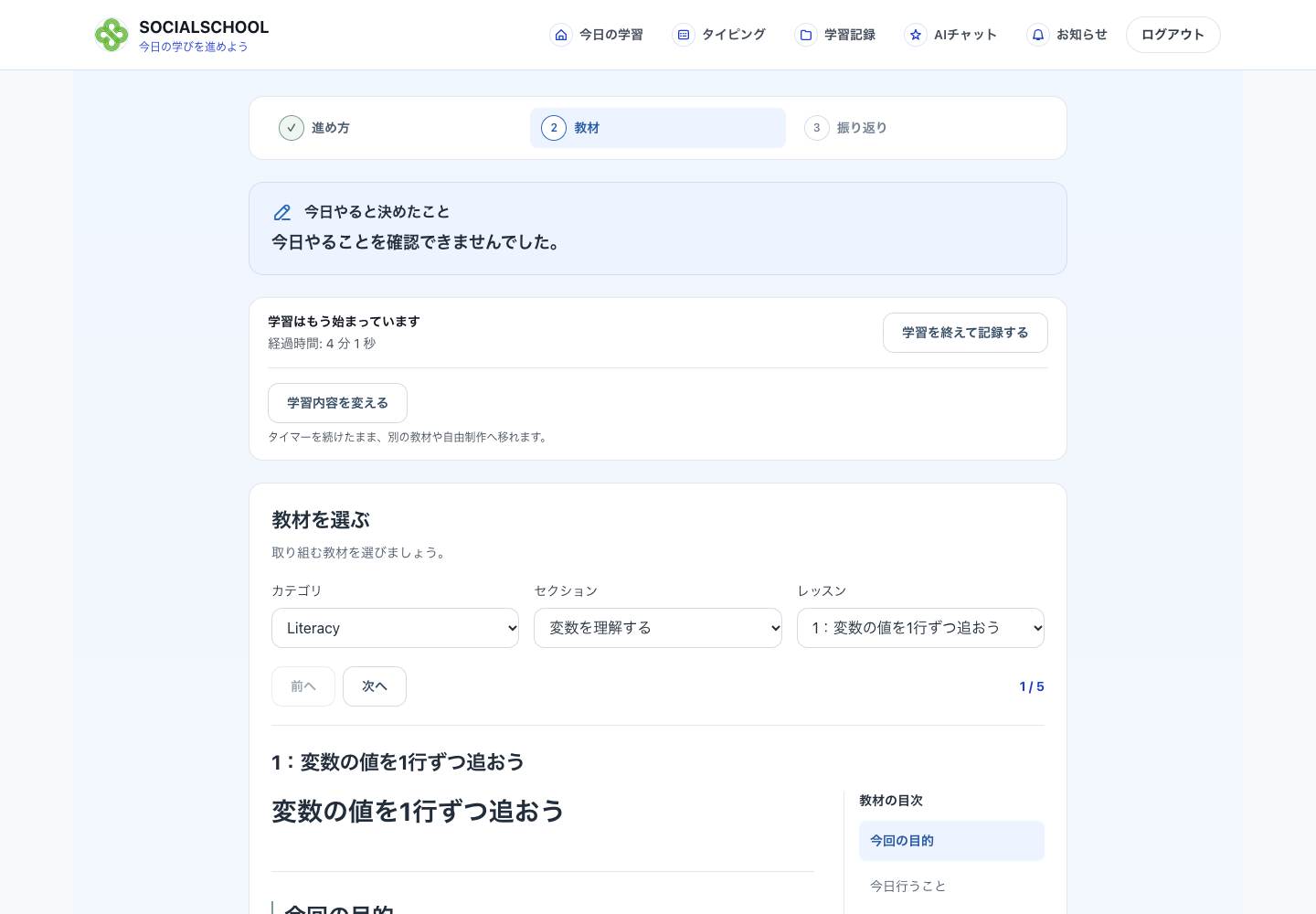Image resolution: width=1316 pixels, height=914 pixels.
Task: Click 学習を終えて記録する button
Action: (x=965, y=333)
